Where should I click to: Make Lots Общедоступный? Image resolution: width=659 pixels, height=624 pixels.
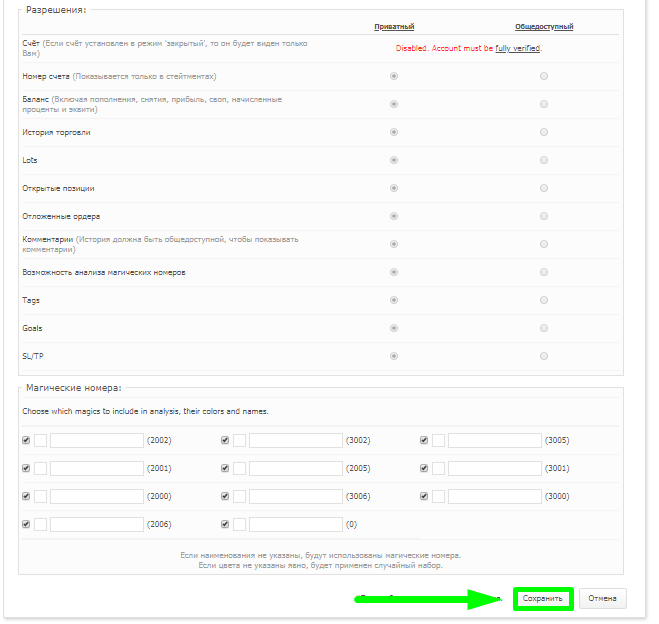click(x=543, y=160)
